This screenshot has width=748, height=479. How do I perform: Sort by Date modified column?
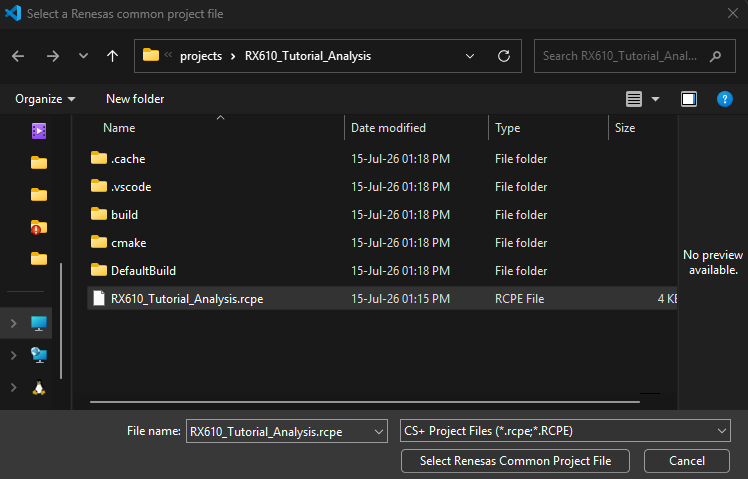[388, 128]
